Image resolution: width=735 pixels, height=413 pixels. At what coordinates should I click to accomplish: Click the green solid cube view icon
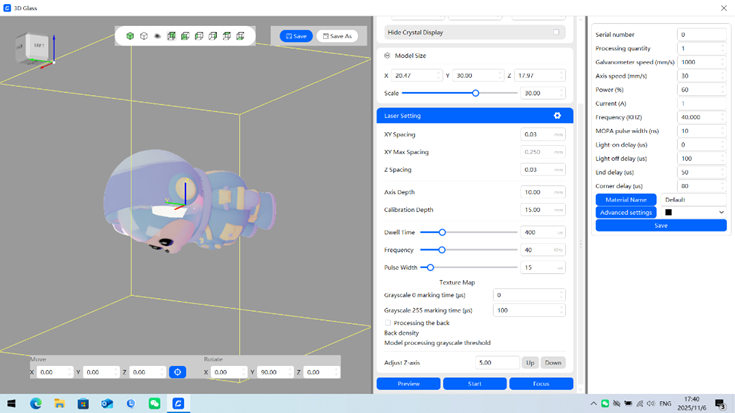(x=130, y=36)
